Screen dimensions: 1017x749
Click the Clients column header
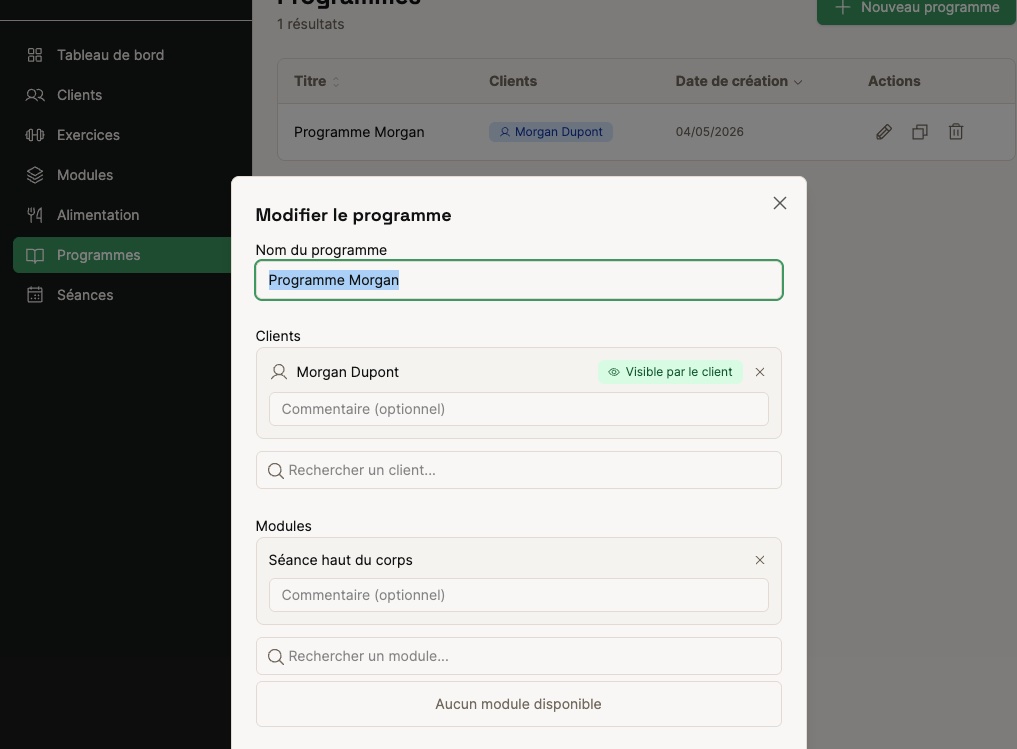click(512, 81)
